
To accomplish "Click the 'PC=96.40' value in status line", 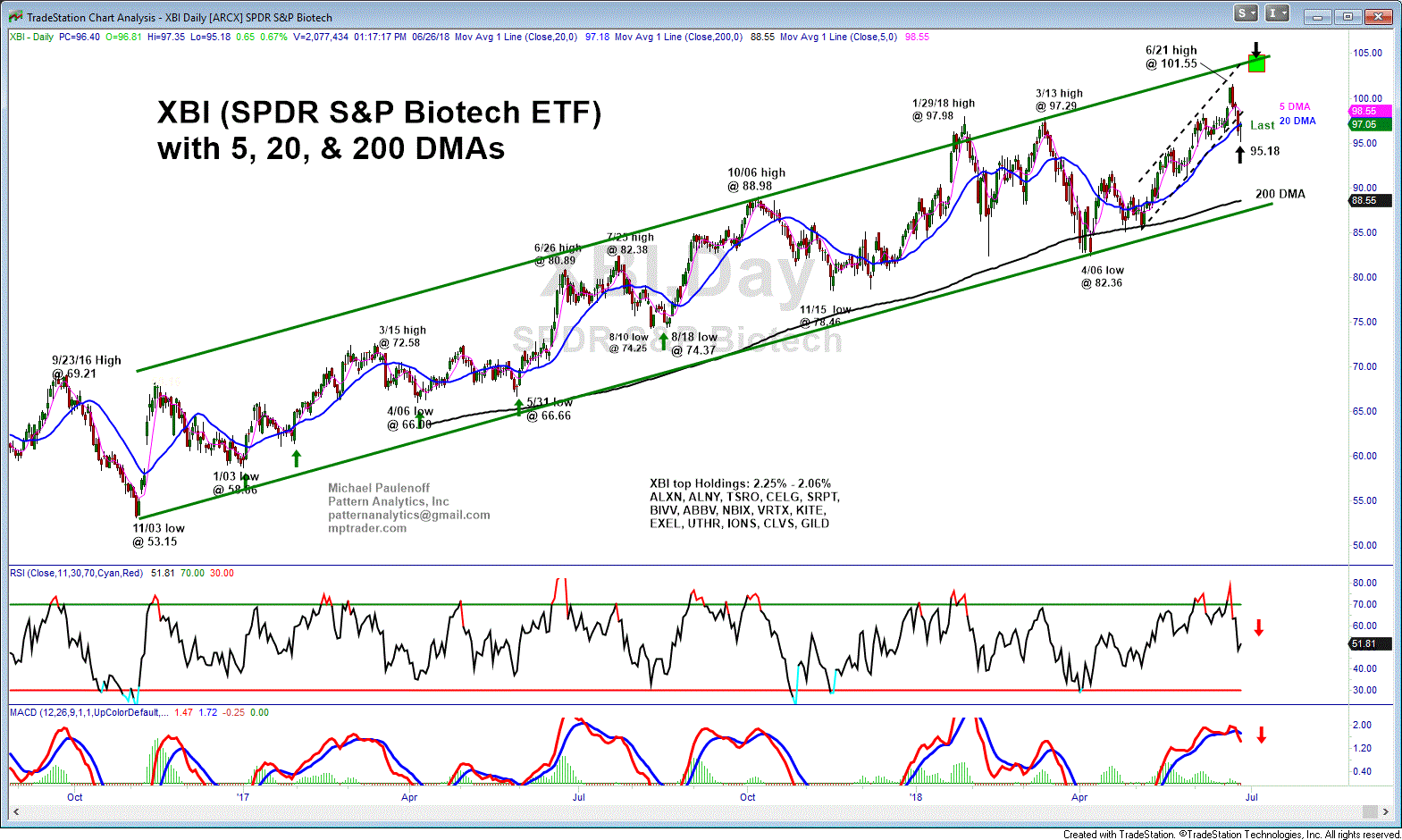I will click(x=80, y=38).
